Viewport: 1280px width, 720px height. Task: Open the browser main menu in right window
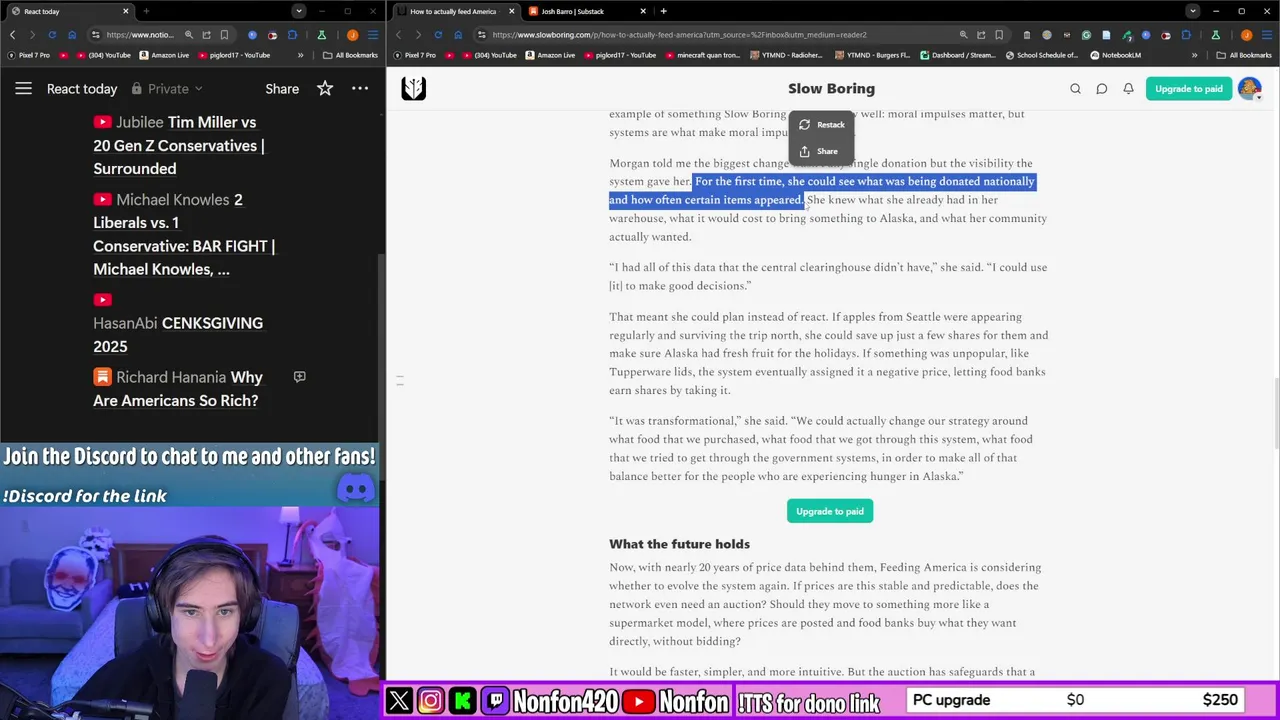coord(1268,34)
